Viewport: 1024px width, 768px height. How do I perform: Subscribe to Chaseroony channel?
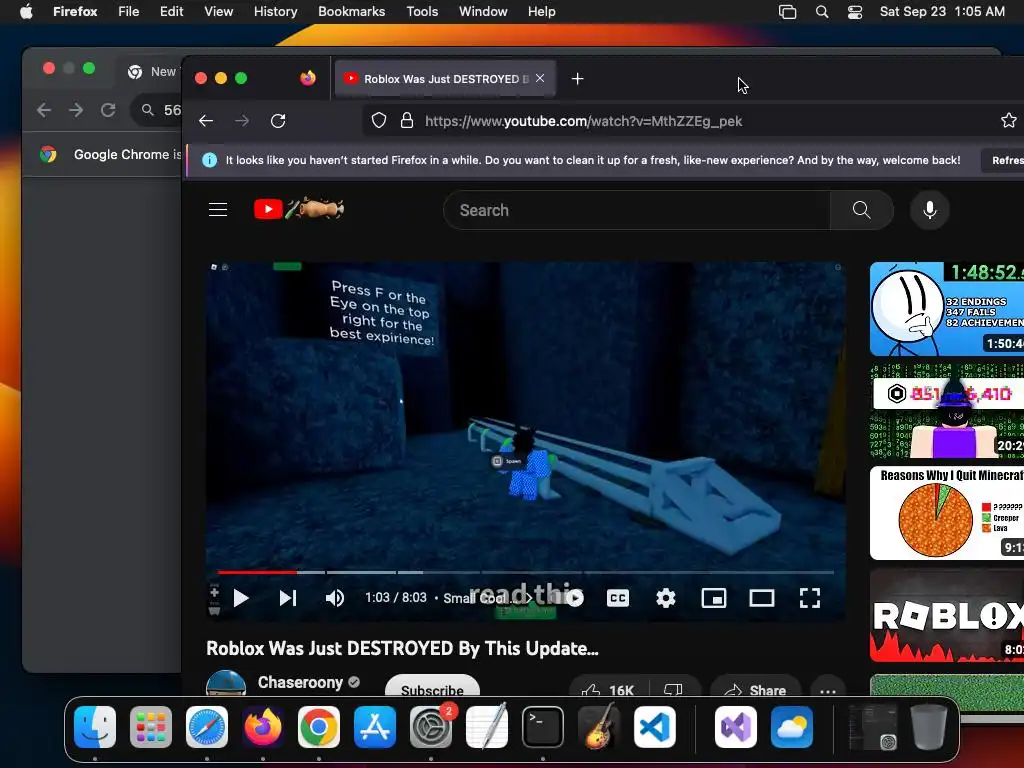tap(432, 690)
